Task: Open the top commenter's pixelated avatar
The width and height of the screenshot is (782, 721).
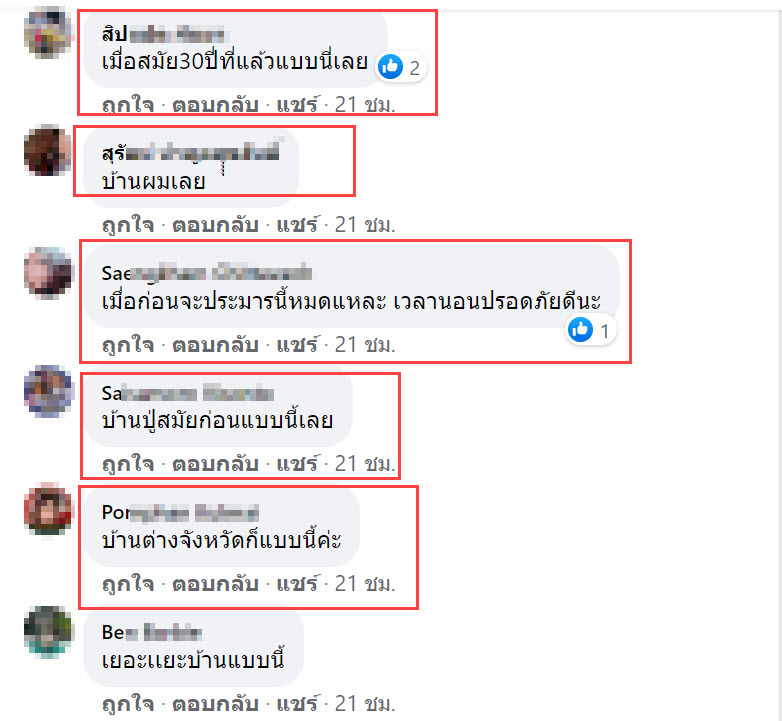Action: tap(48, 32)
